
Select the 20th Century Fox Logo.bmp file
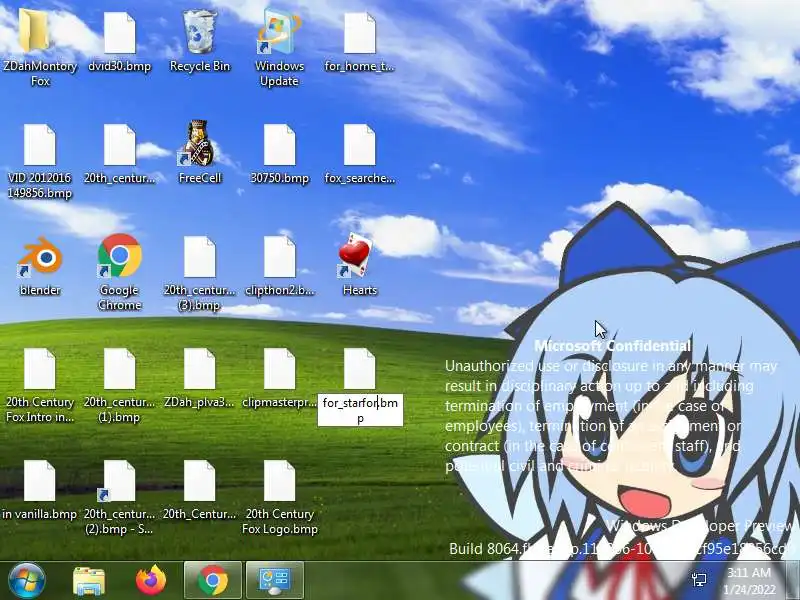click(279, 481)
